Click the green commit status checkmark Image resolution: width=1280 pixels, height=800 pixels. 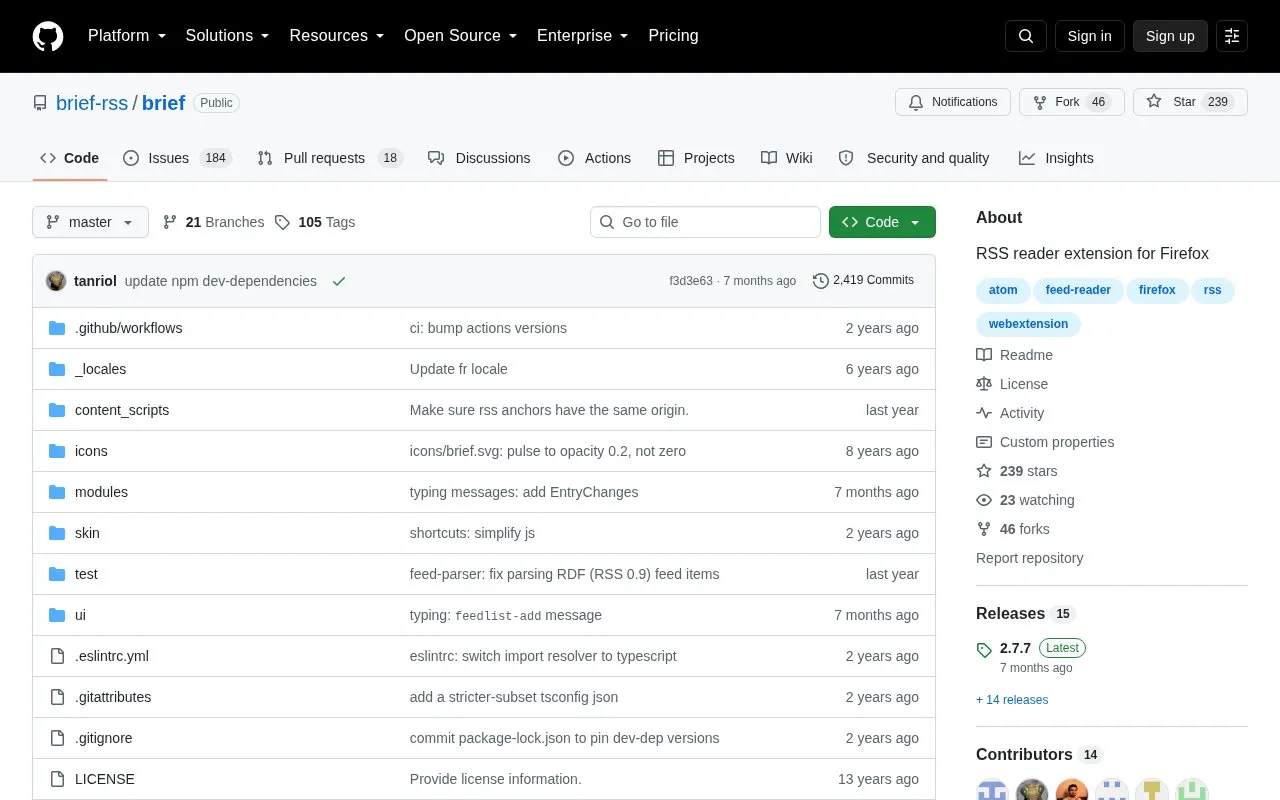(339, 281)
